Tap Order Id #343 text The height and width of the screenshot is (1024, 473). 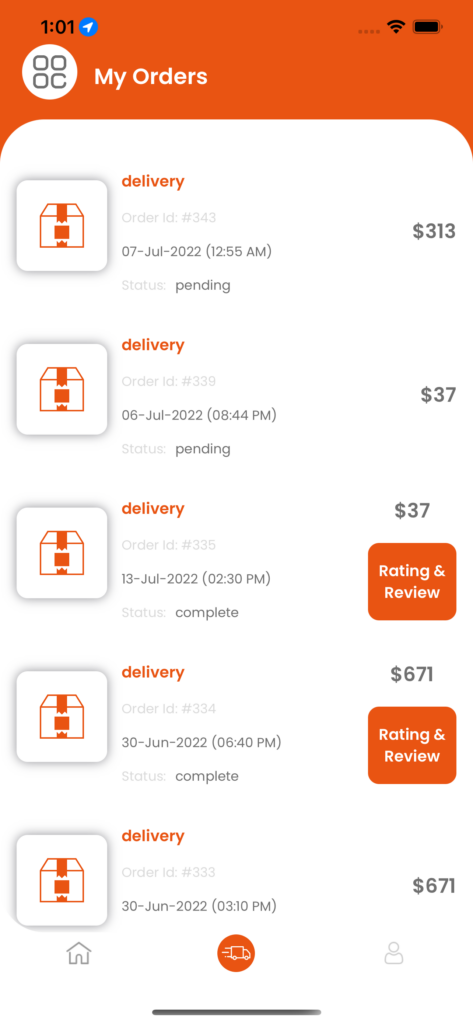coord(169,217)
